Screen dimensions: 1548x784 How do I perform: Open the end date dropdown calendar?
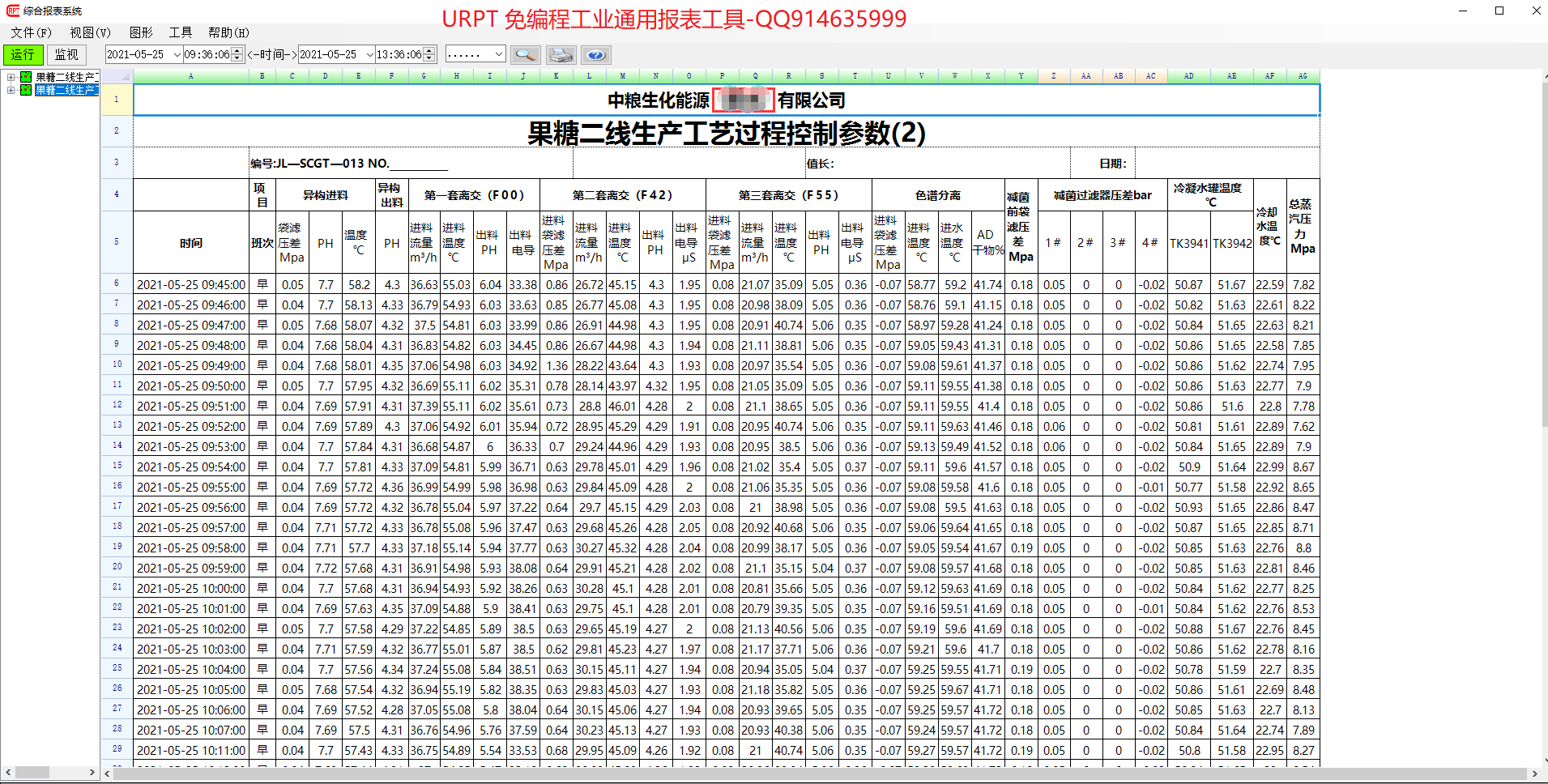369,54
